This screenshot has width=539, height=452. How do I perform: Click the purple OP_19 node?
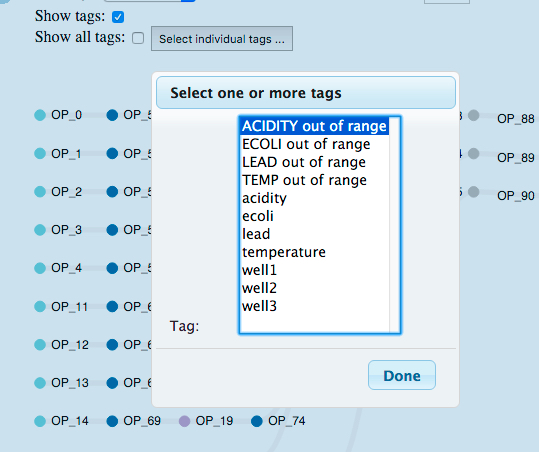(x=185, y=421)
